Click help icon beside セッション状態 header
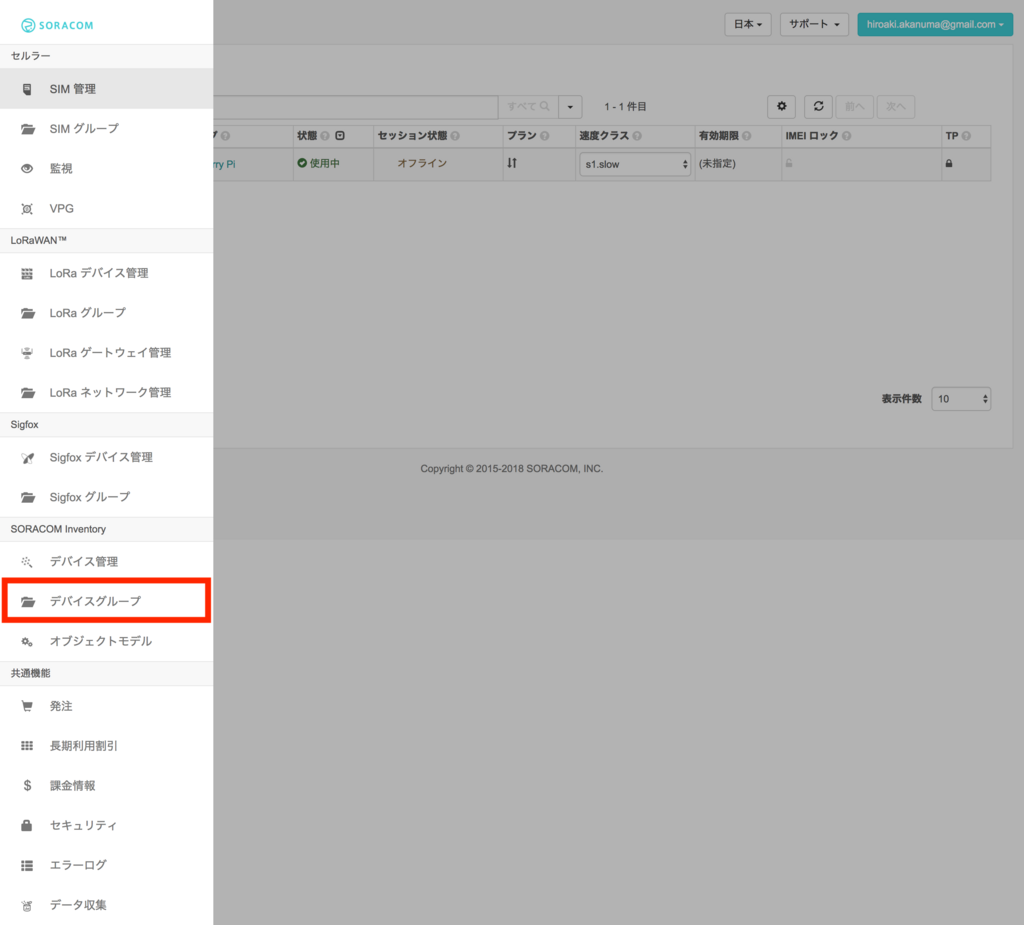This screenshot has height=925, width=1024. (455, 136)
